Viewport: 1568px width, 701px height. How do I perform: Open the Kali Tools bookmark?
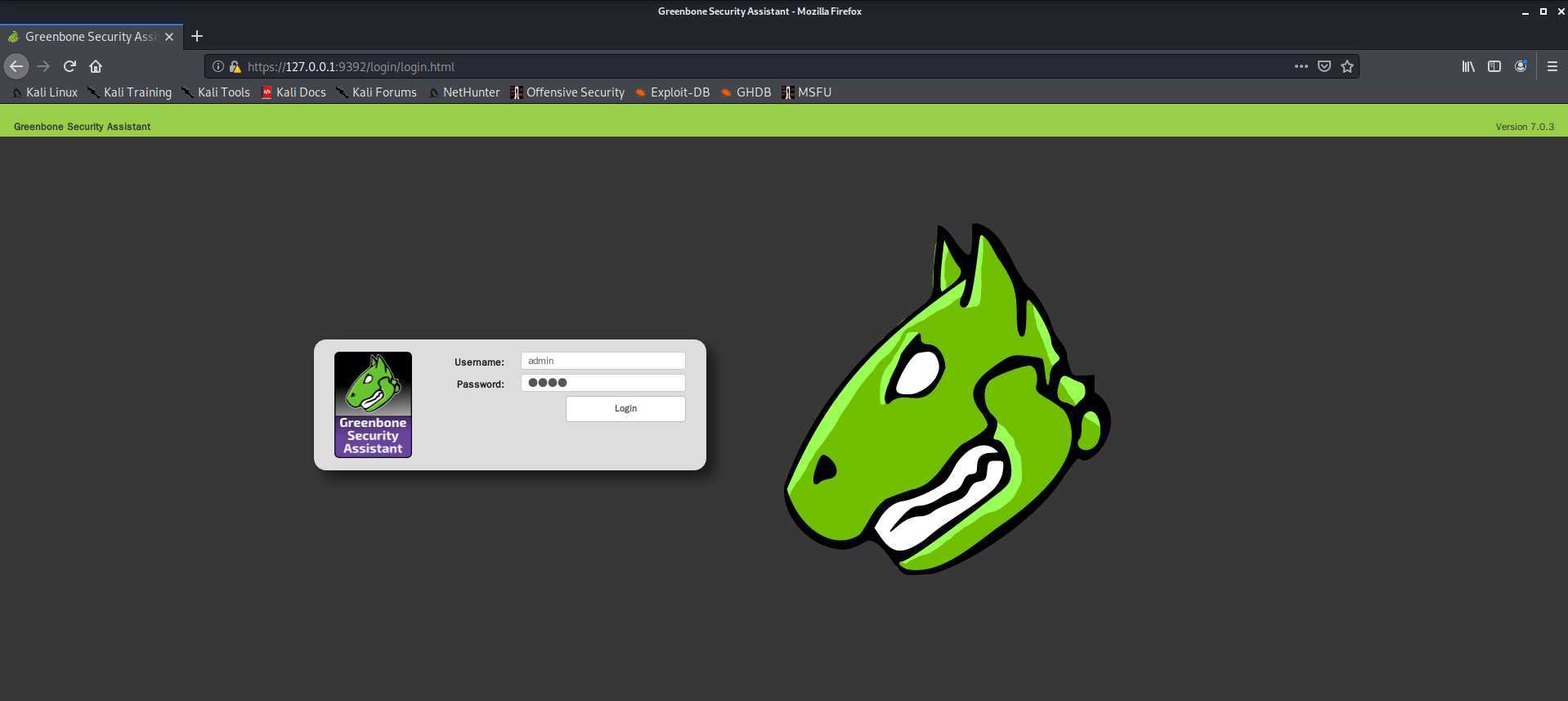coord(216,92)
